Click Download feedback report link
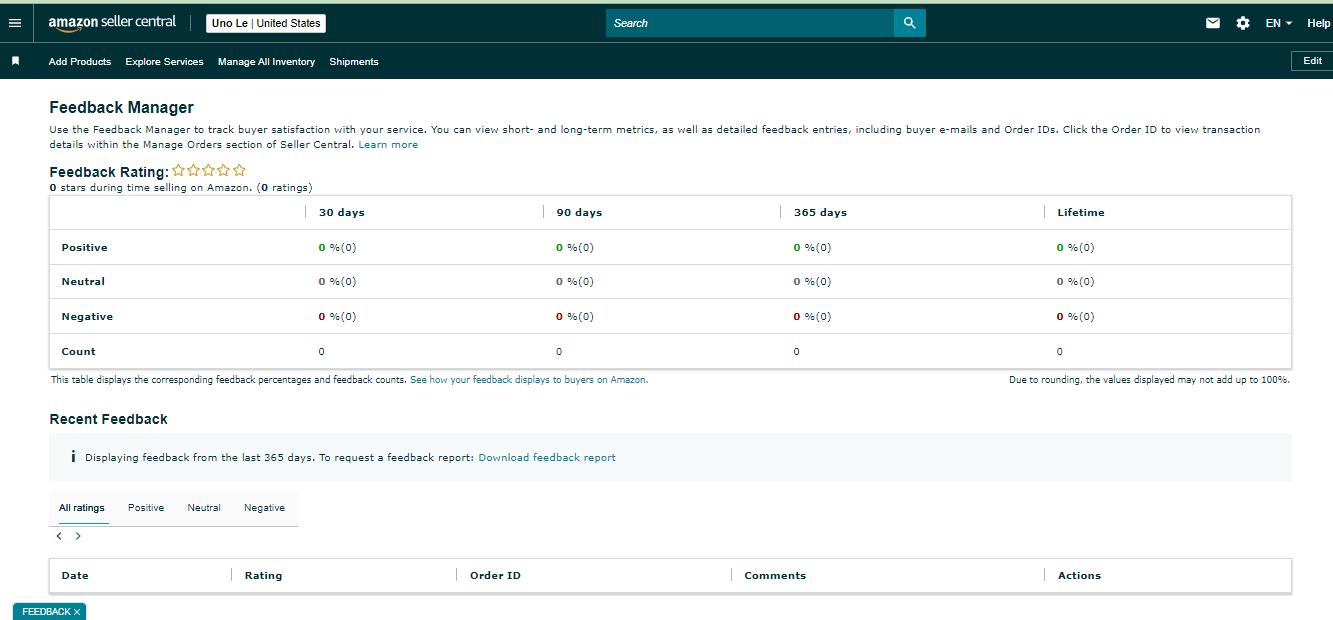 tap(547, 458)
